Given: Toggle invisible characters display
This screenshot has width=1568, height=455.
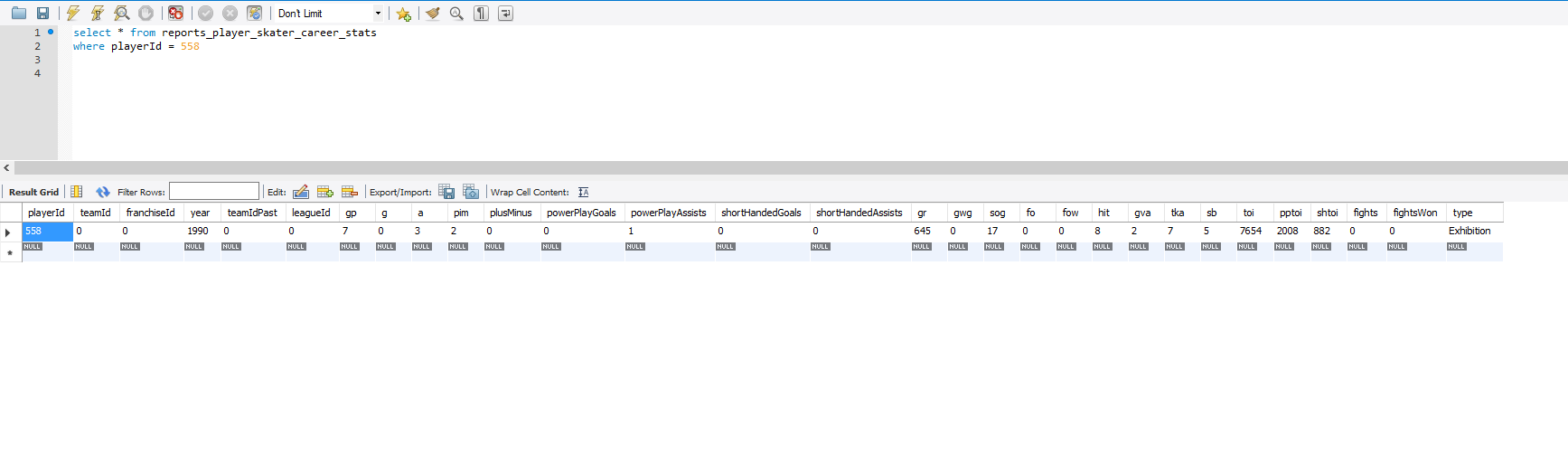Looking at the screenshot, I should pos(482,14).
